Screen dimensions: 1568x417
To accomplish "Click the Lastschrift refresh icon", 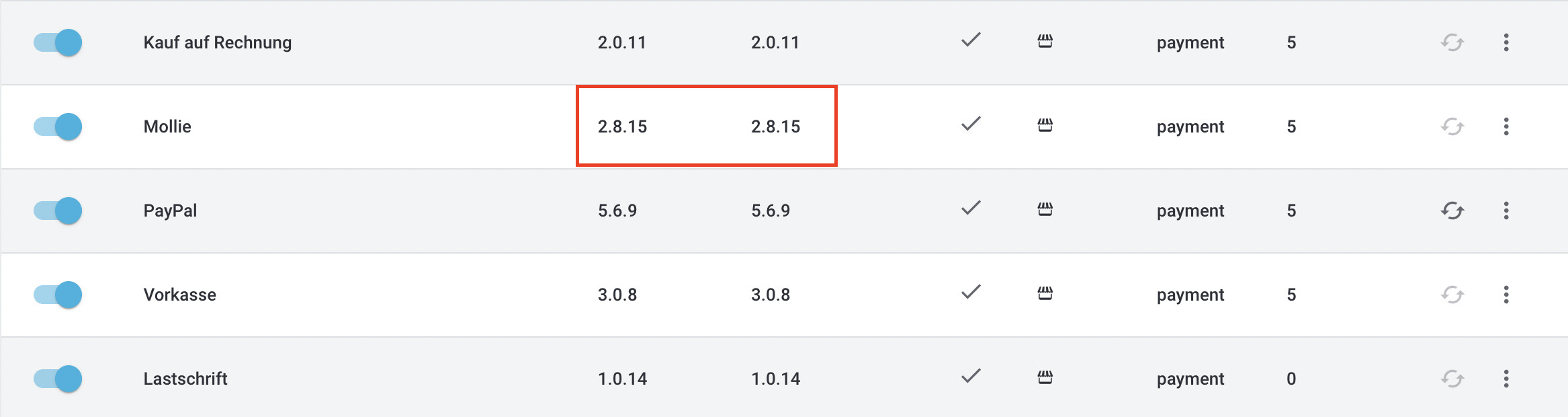I will 1452,379.
